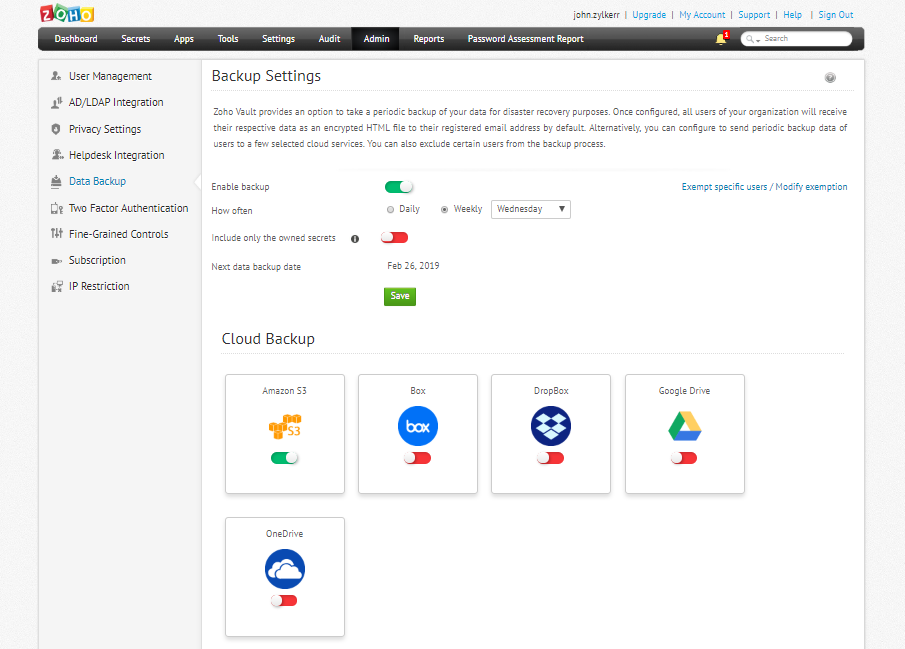Go to Fine-Grained Controls section

119,234
